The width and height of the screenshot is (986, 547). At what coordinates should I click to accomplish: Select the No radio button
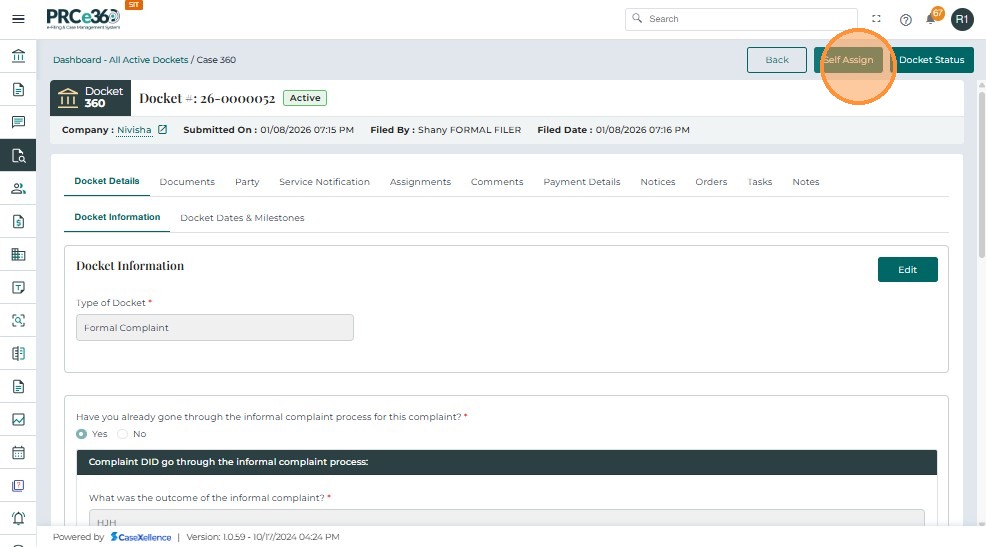click(x=123, y=434)
